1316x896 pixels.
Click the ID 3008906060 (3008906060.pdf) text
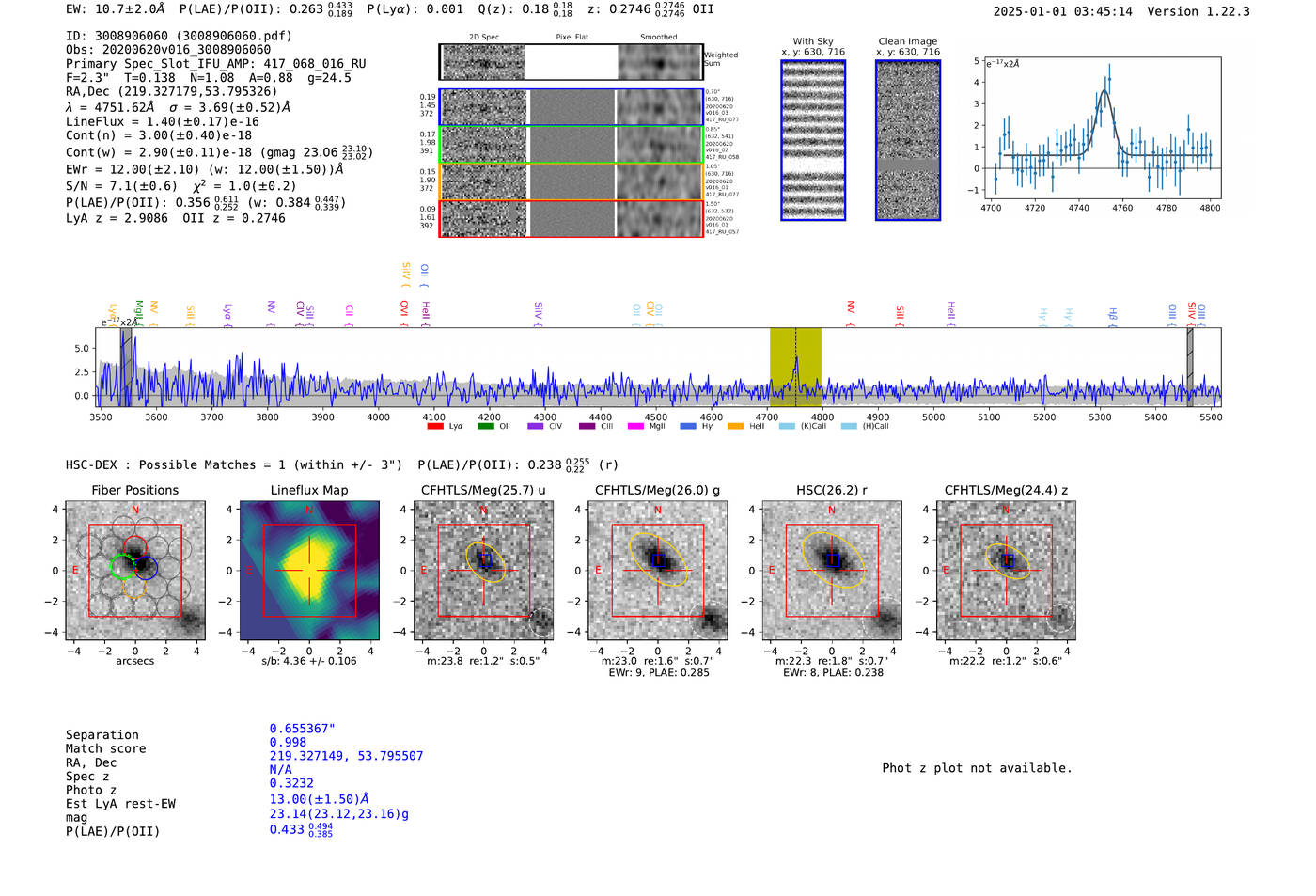179,36
